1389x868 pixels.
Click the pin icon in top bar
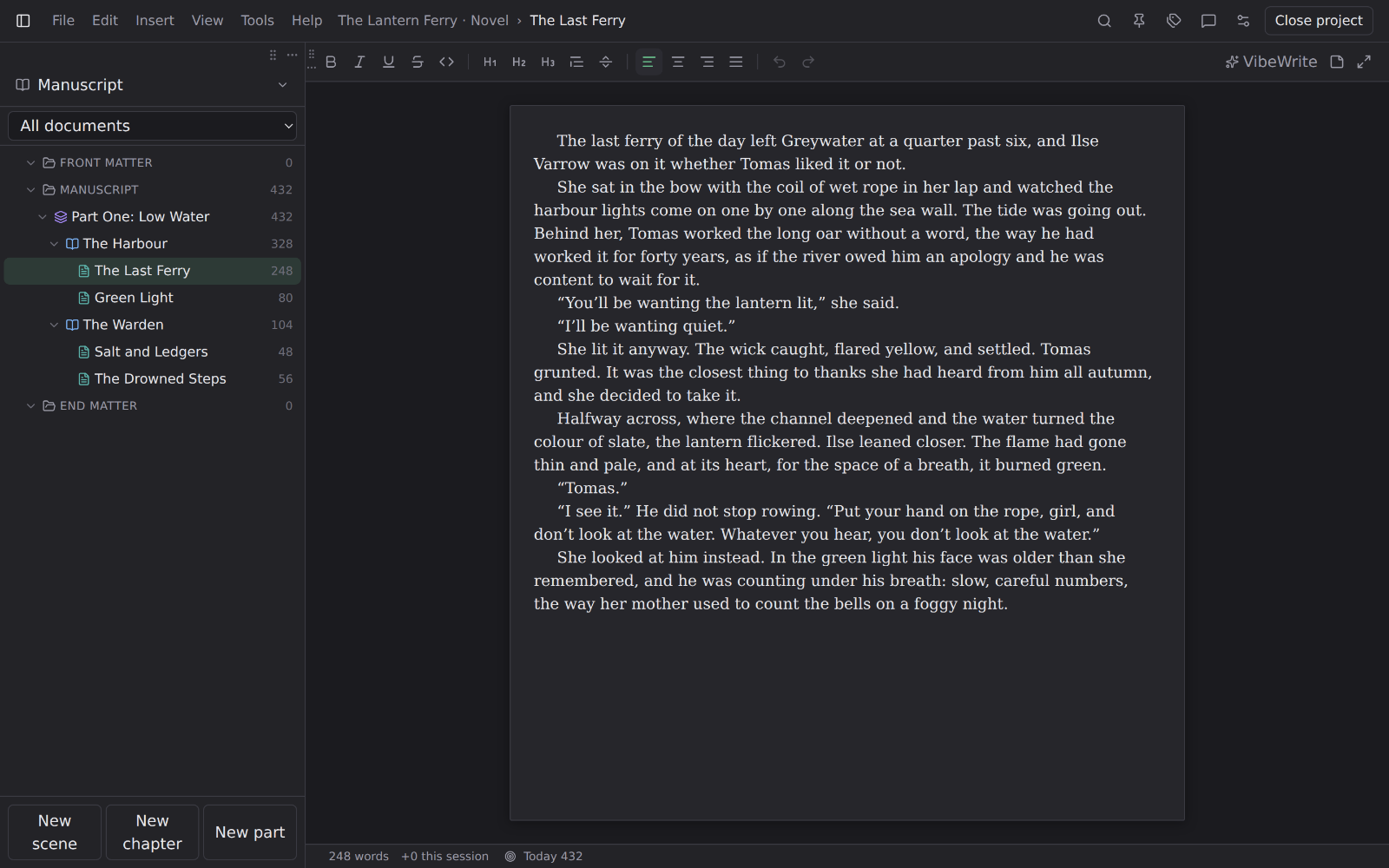coord(1139,21)
